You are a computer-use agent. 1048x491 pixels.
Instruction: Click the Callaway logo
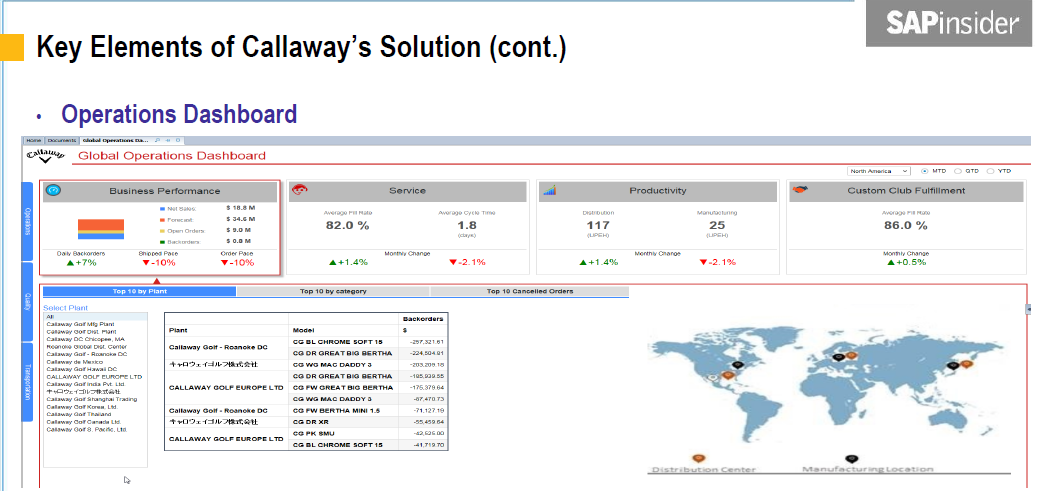[46, 156]
